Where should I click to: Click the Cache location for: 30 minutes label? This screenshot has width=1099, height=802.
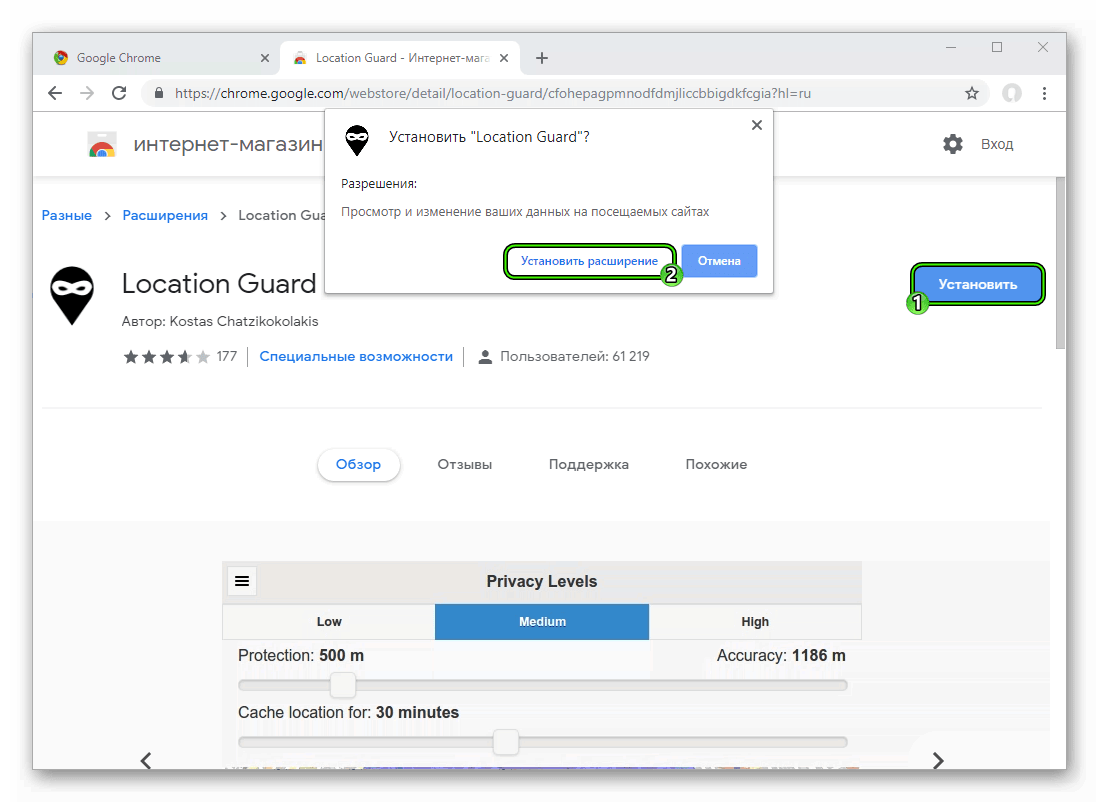click(348, 712)
